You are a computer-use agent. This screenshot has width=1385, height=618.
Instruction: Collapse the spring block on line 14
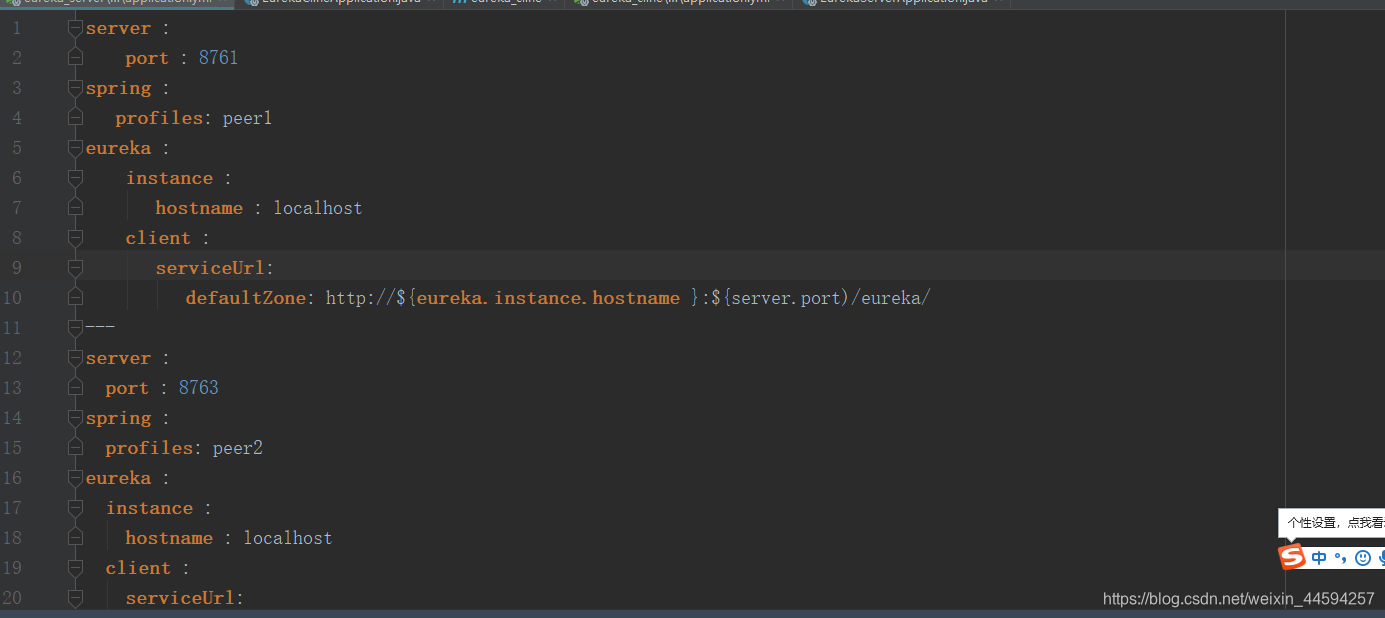(x=75, y=418)
